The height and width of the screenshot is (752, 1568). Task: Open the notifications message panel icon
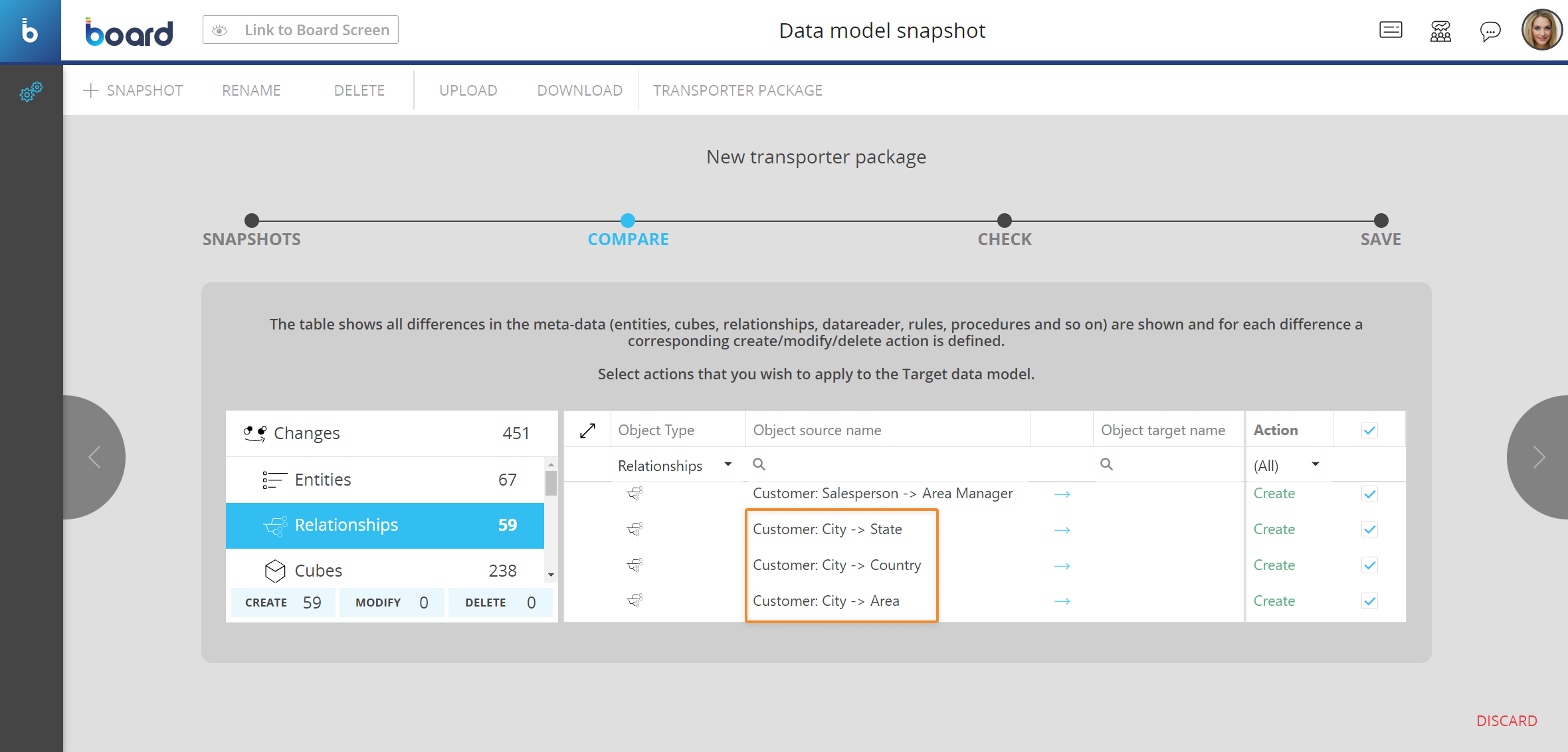(1391, 31)
